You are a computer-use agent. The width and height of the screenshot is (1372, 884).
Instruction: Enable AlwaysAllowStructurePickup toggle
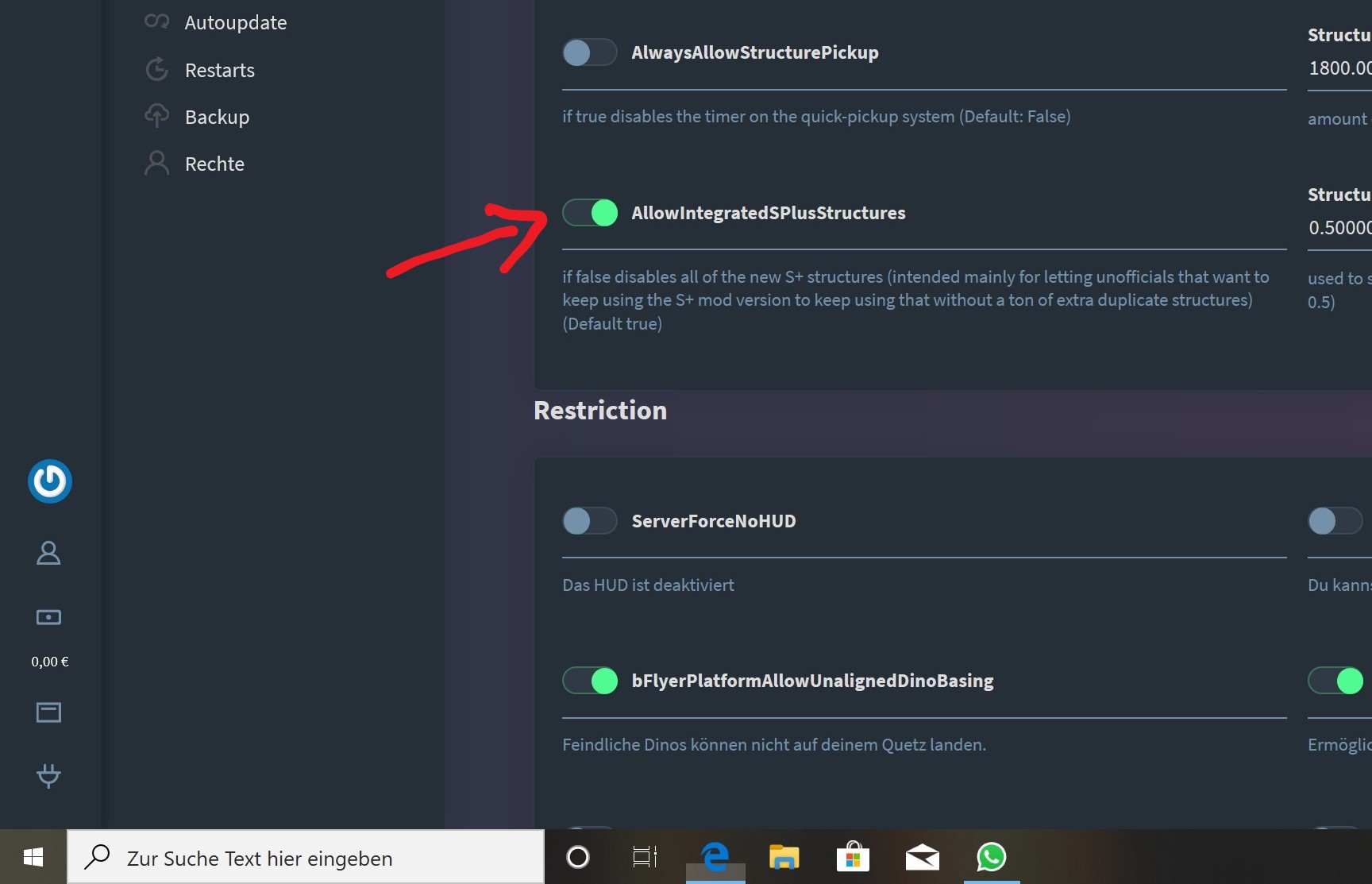pyautogui.click(x=590, y=52)
